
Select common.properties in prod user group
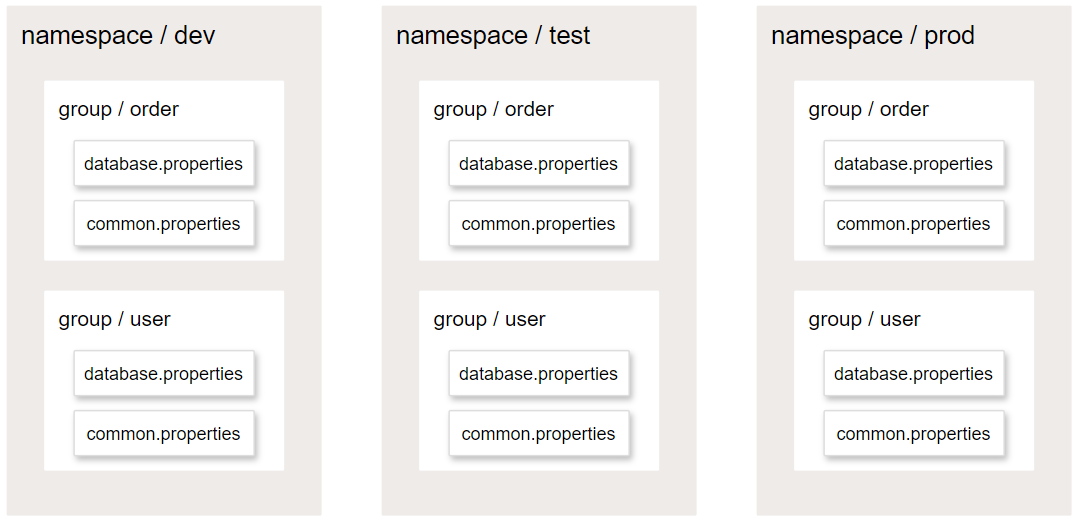point(914,433)
